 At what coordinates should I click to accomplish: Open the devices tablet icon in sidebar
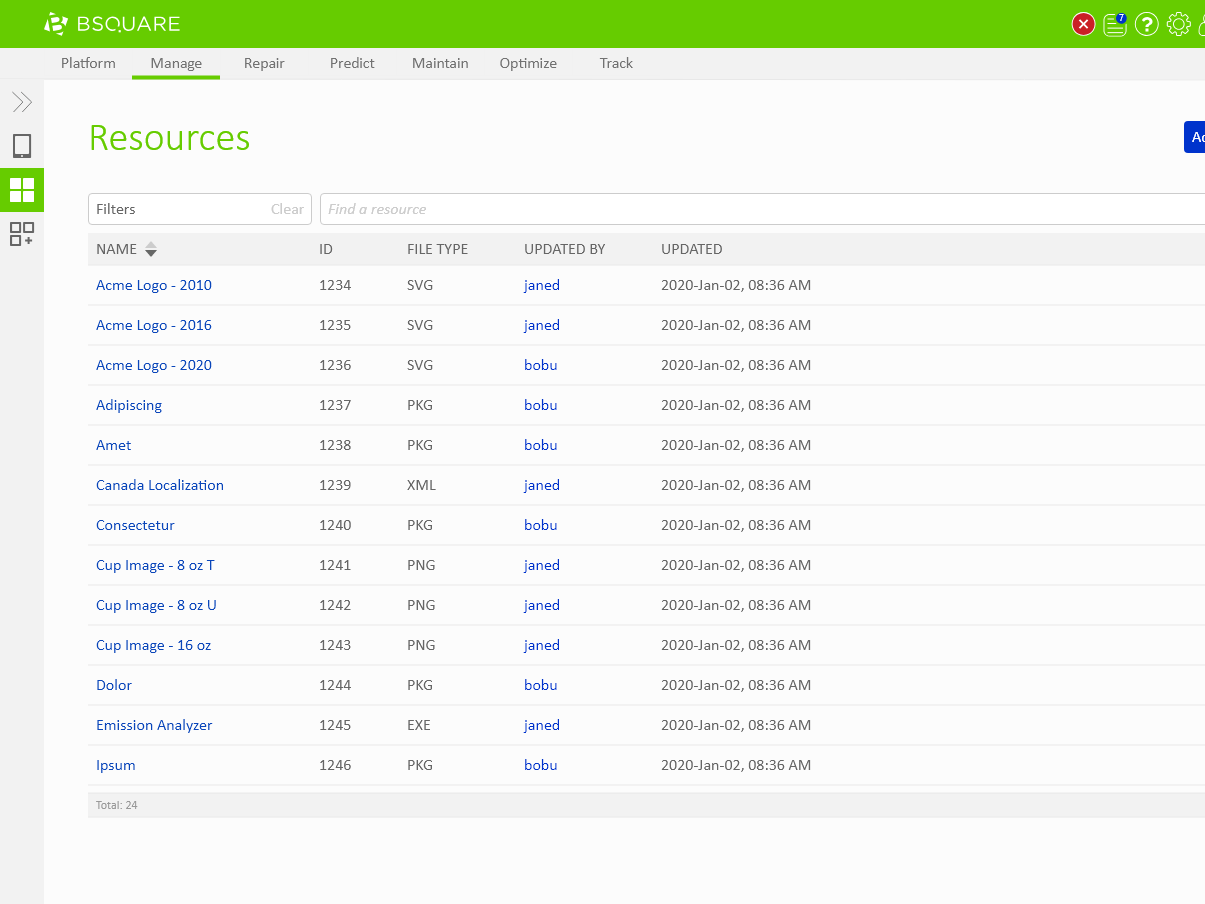tap(22, 146)
